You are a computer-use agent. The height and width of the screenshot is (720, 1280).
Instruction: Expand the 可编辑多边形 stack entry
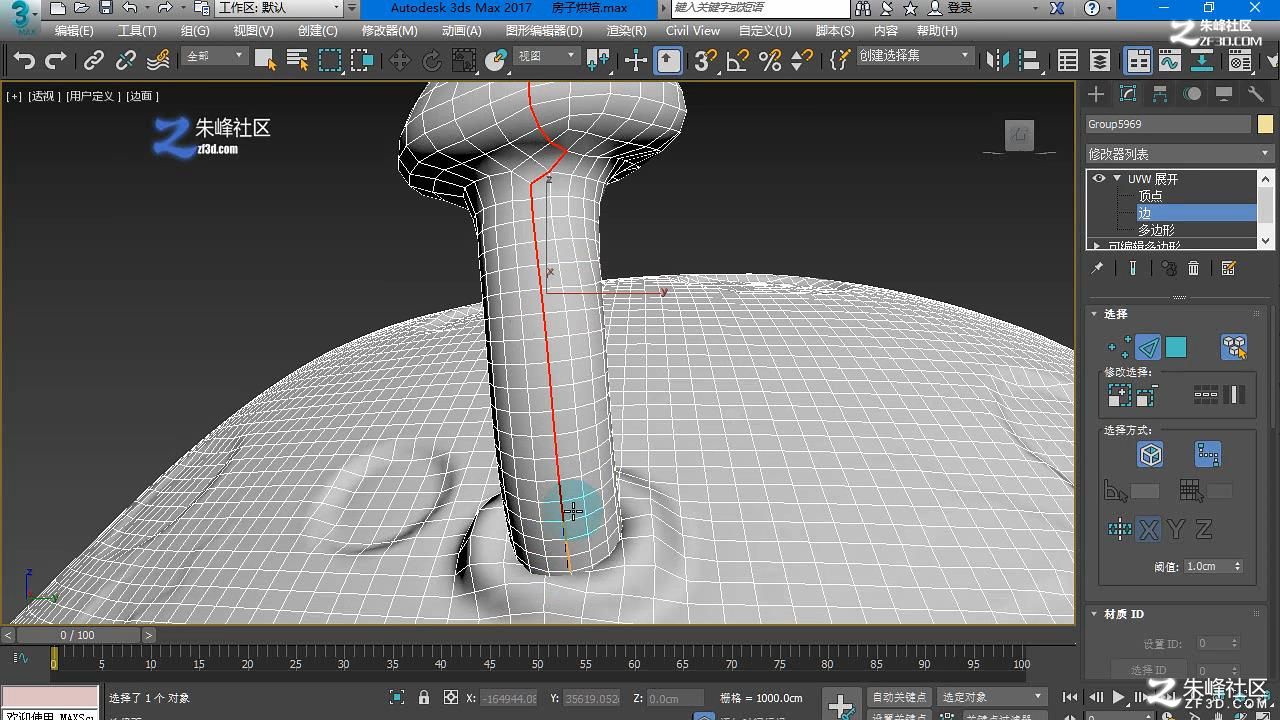coord(1097,245)
